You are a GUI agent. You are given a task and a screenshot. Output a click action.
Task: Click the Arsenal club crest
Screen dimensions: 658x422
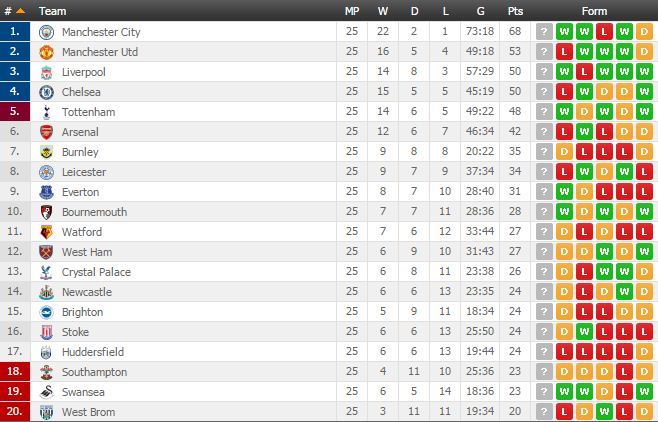point(45,132)
